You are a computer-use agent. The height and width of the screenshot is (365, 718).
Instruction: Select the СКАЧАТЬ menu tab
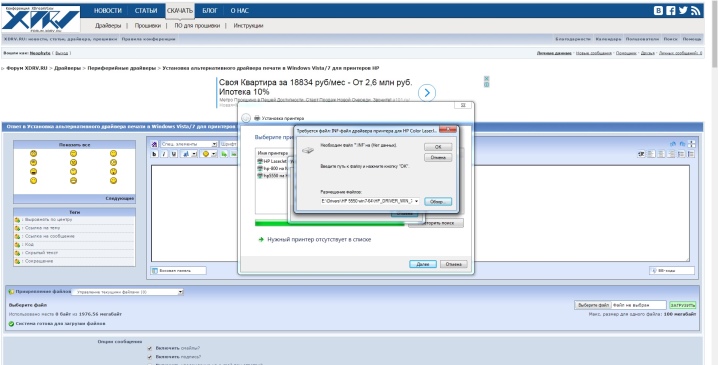pyautogui.click(x=180, y=11)
